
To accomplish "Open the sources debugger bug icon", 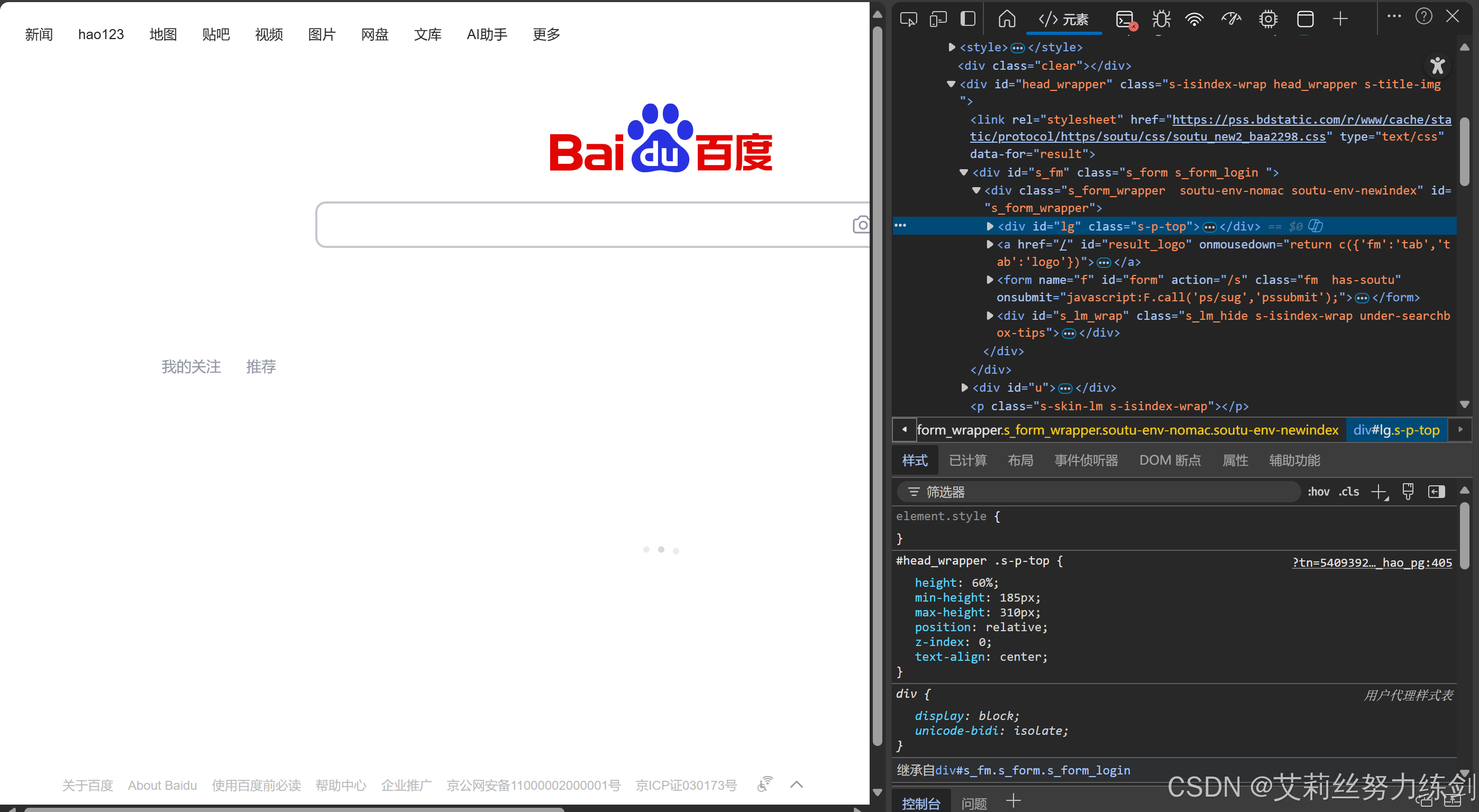I will click(x=1161, y=20).
